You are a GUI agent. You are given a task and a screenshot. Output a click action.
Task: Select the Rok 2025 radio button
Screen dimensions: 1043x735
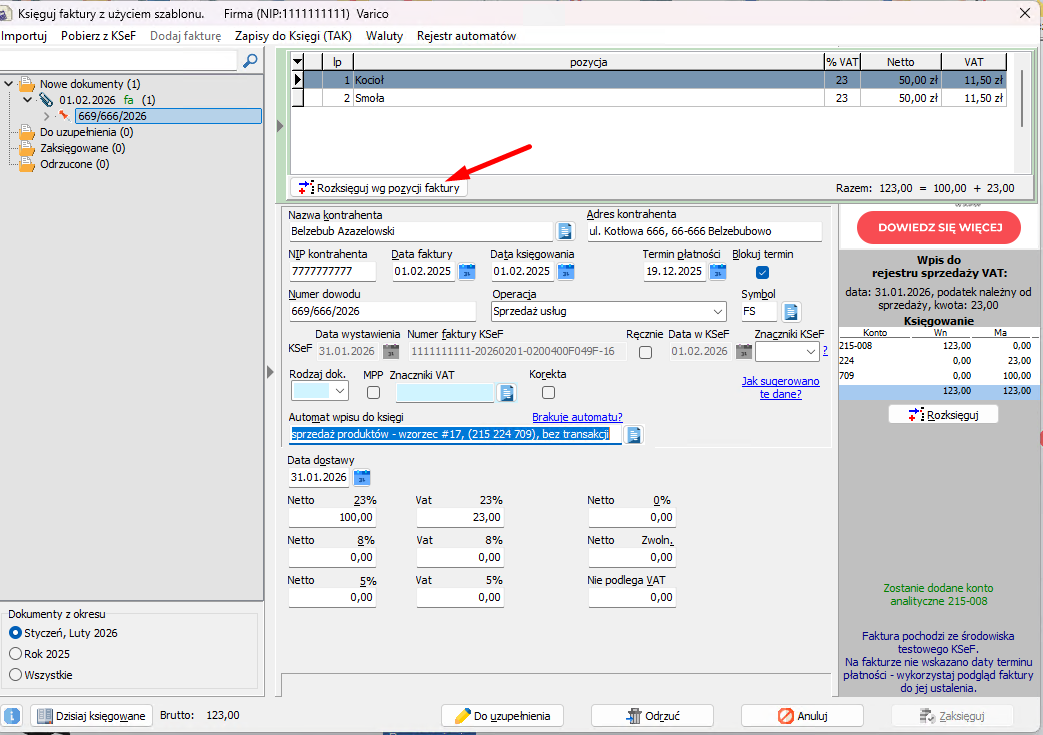[15, 654]
